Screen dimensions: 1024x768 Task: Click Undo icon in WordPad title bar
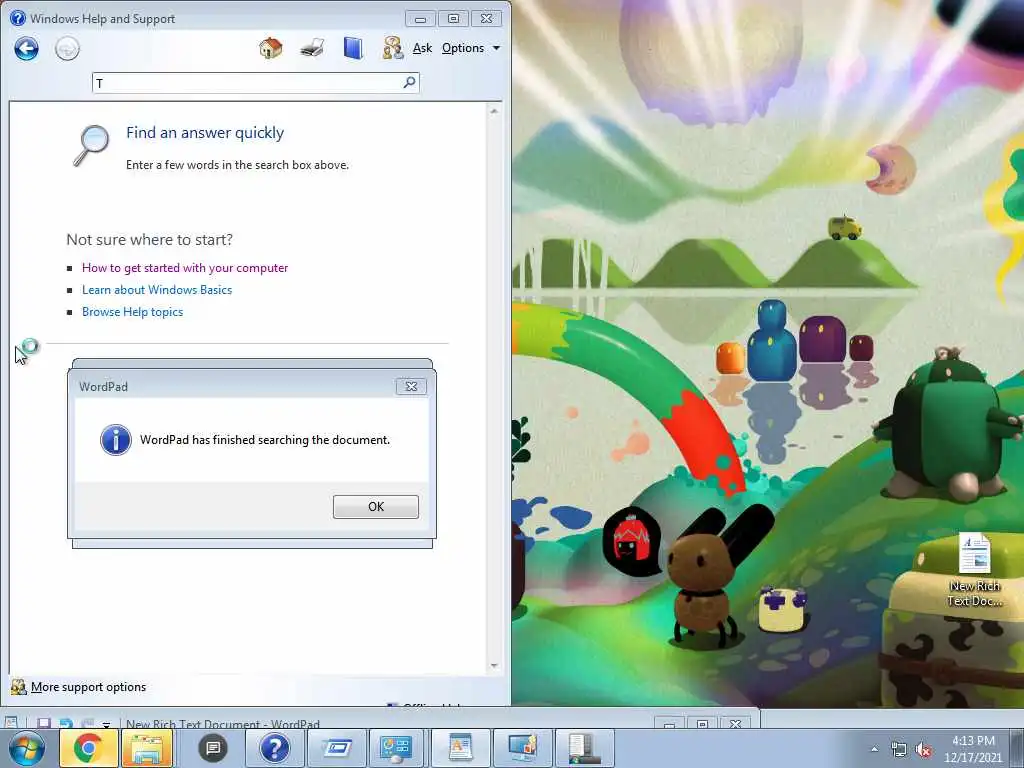tap(66, 724)
